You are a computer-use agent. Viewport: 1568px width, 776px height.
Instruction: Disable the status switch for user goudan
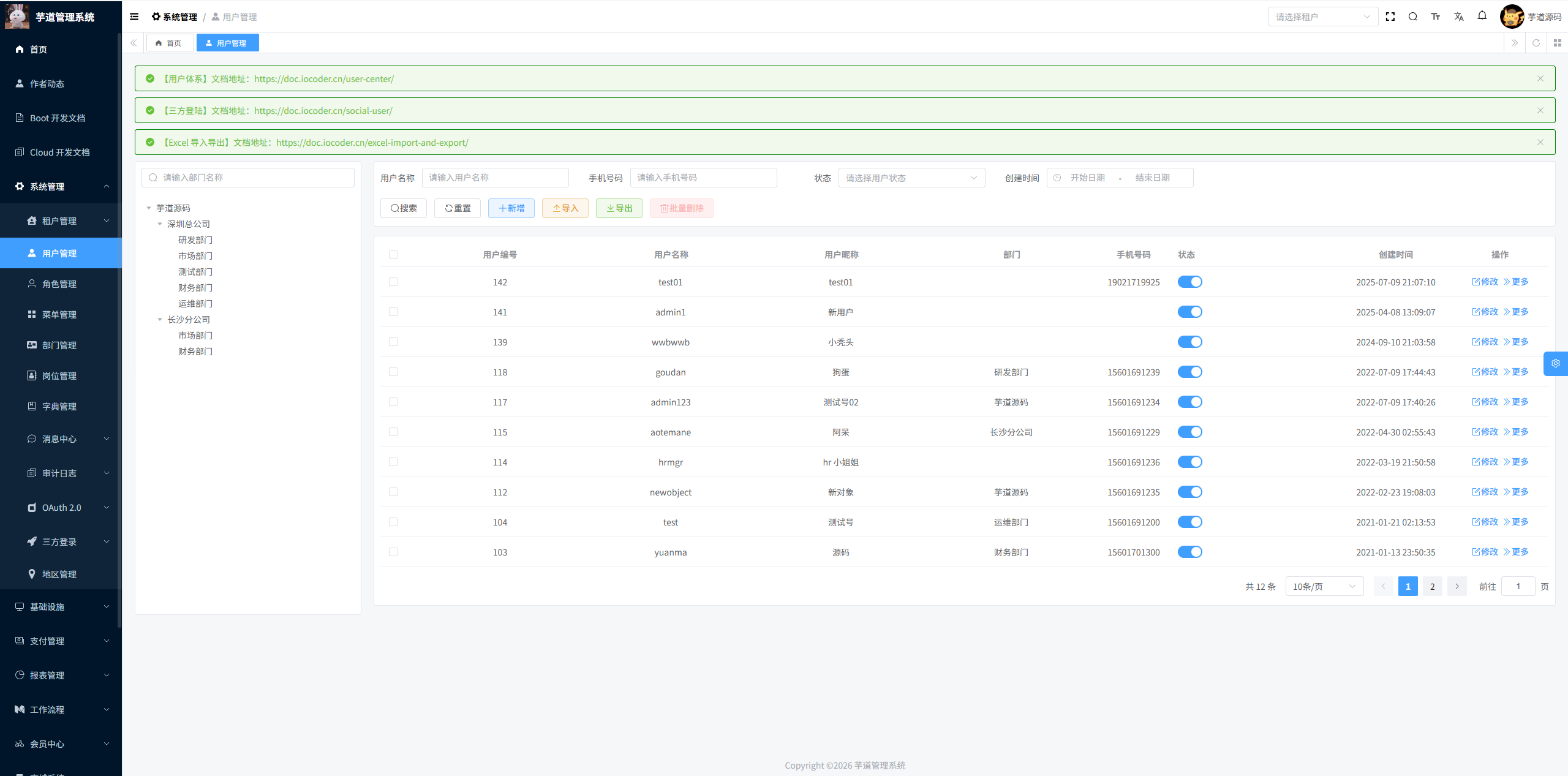click(1189, 372)
